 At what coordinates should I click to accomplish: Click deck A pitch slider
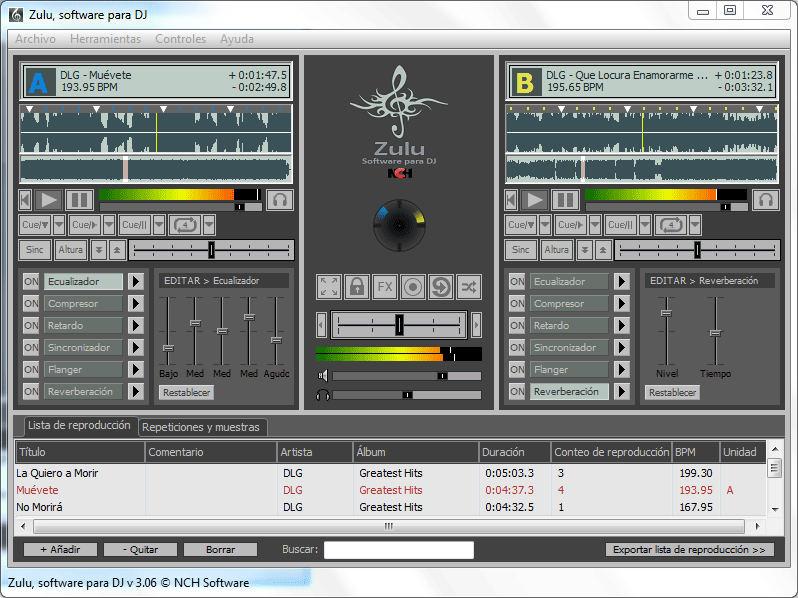tap(211, 250)
